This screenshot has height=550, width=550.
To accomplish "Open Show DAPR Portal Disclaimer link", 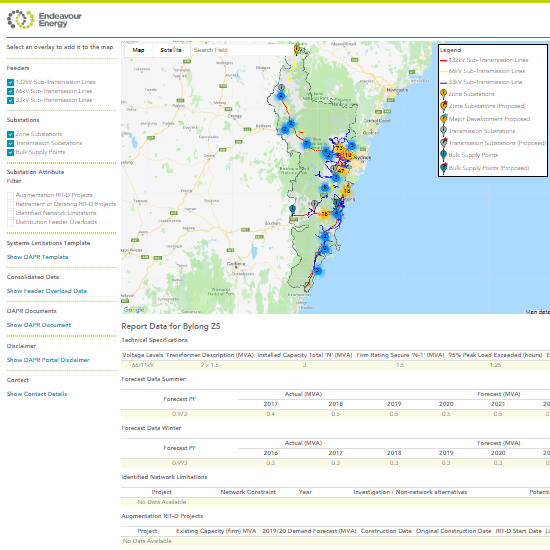I will (x=48, y=360).
